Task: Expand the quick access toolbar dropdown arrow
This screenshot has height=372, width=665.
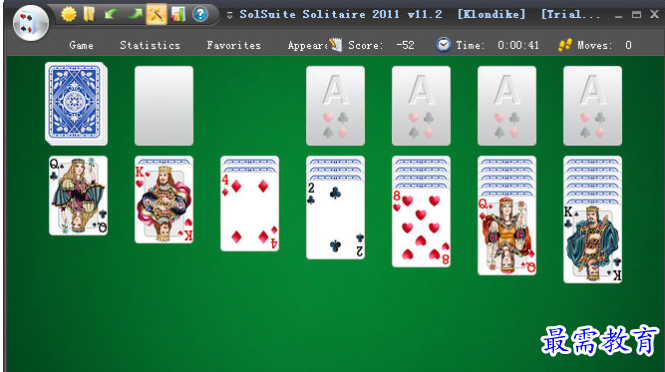Action: pyautogui.click(x=229, y=15)
